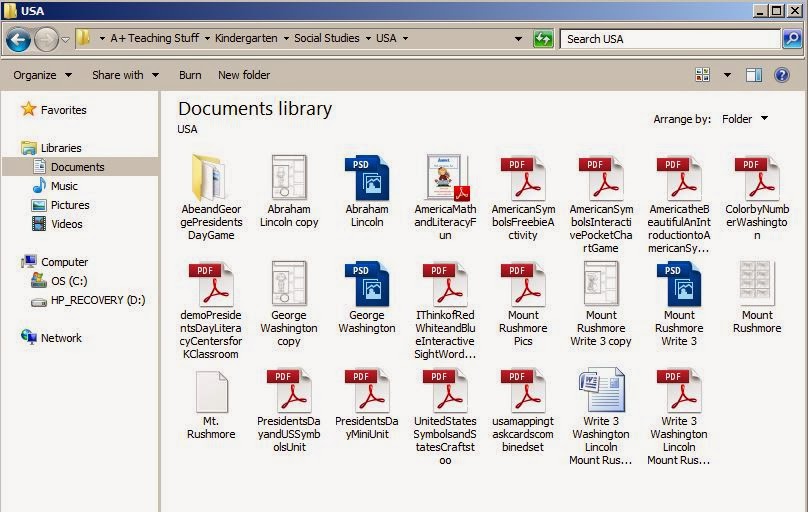
Task: Open the HP_RECOVERY (D:) drive
Action: tap(88, 300)
